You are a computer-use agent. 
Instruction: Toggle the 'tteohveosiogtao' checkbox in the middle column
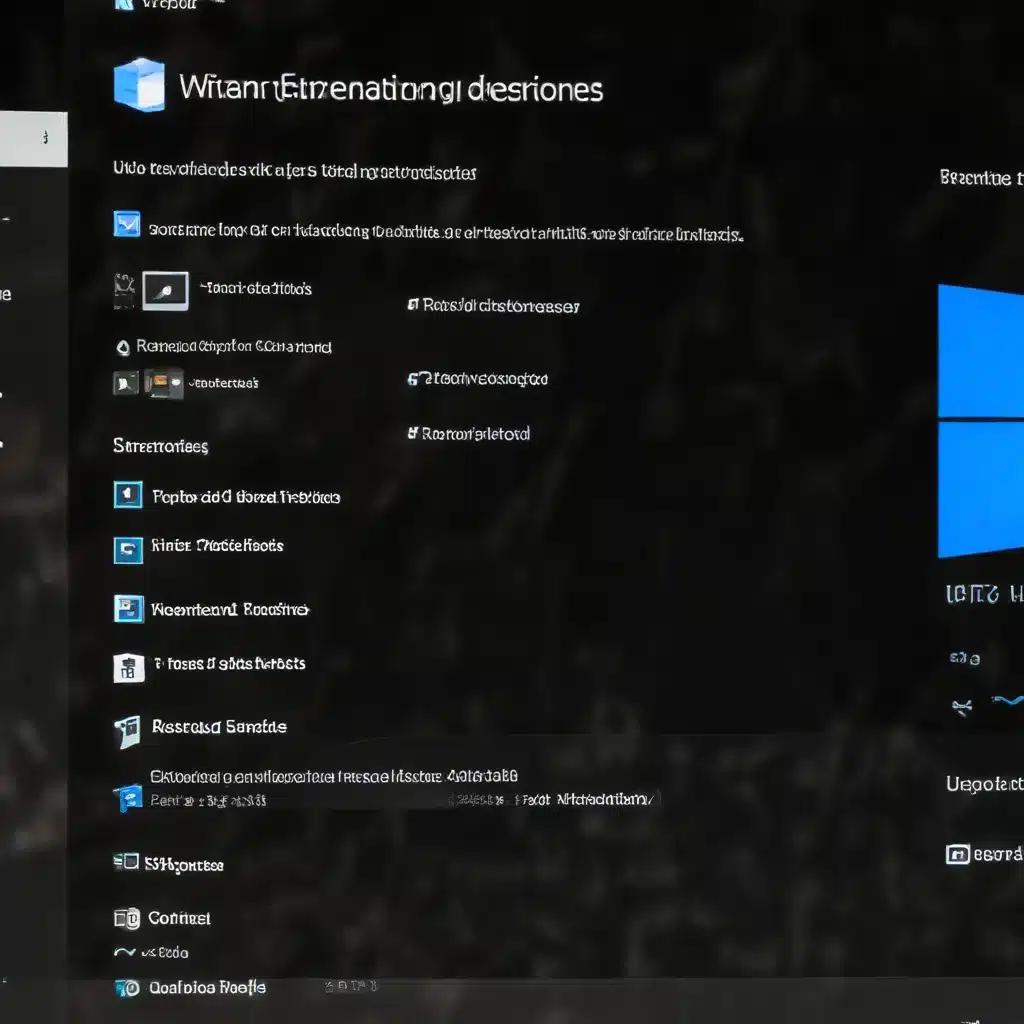click(x=413, y=379)
